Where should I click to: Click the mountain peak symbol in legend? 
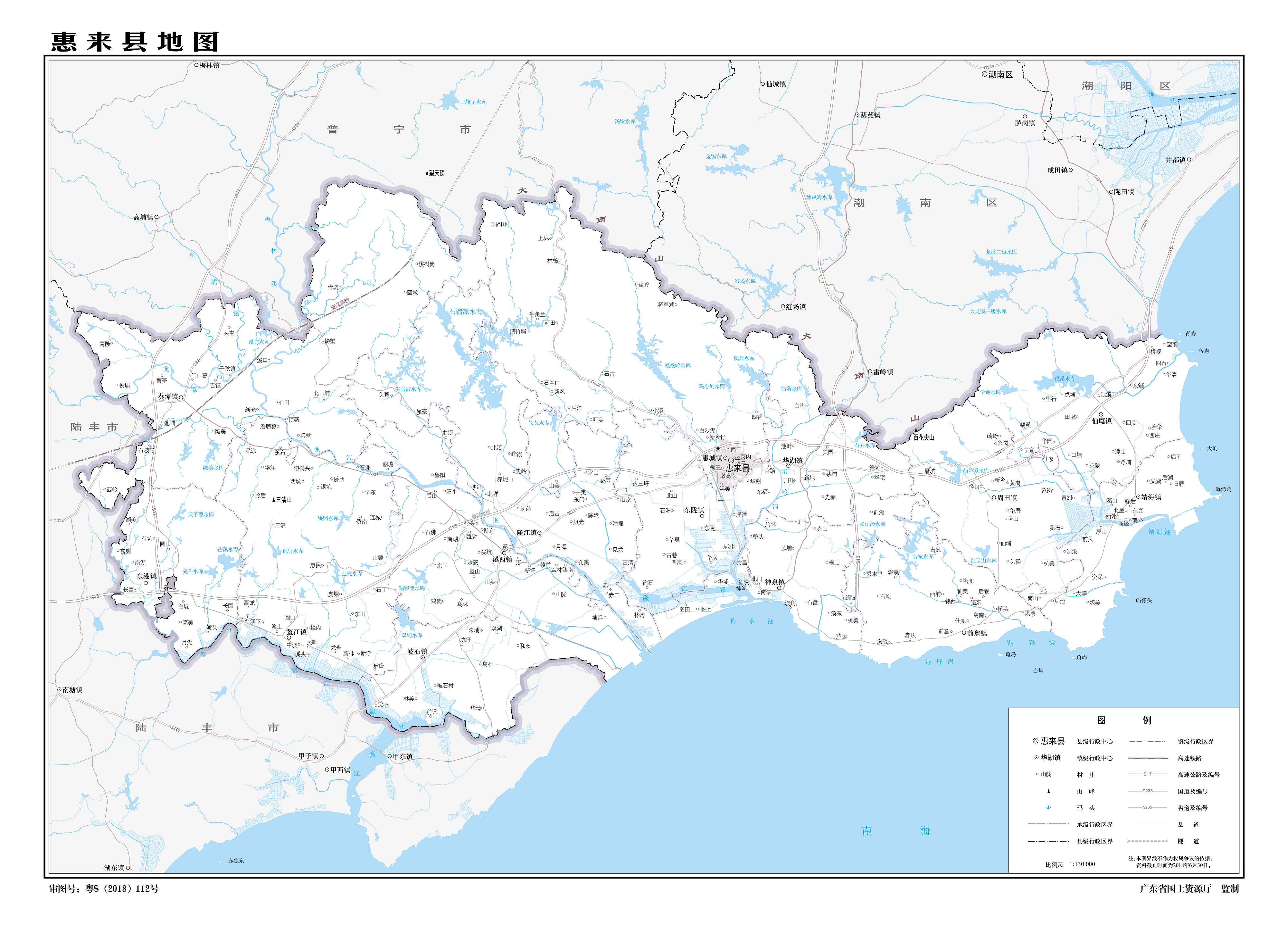(x=1048, y=791)
